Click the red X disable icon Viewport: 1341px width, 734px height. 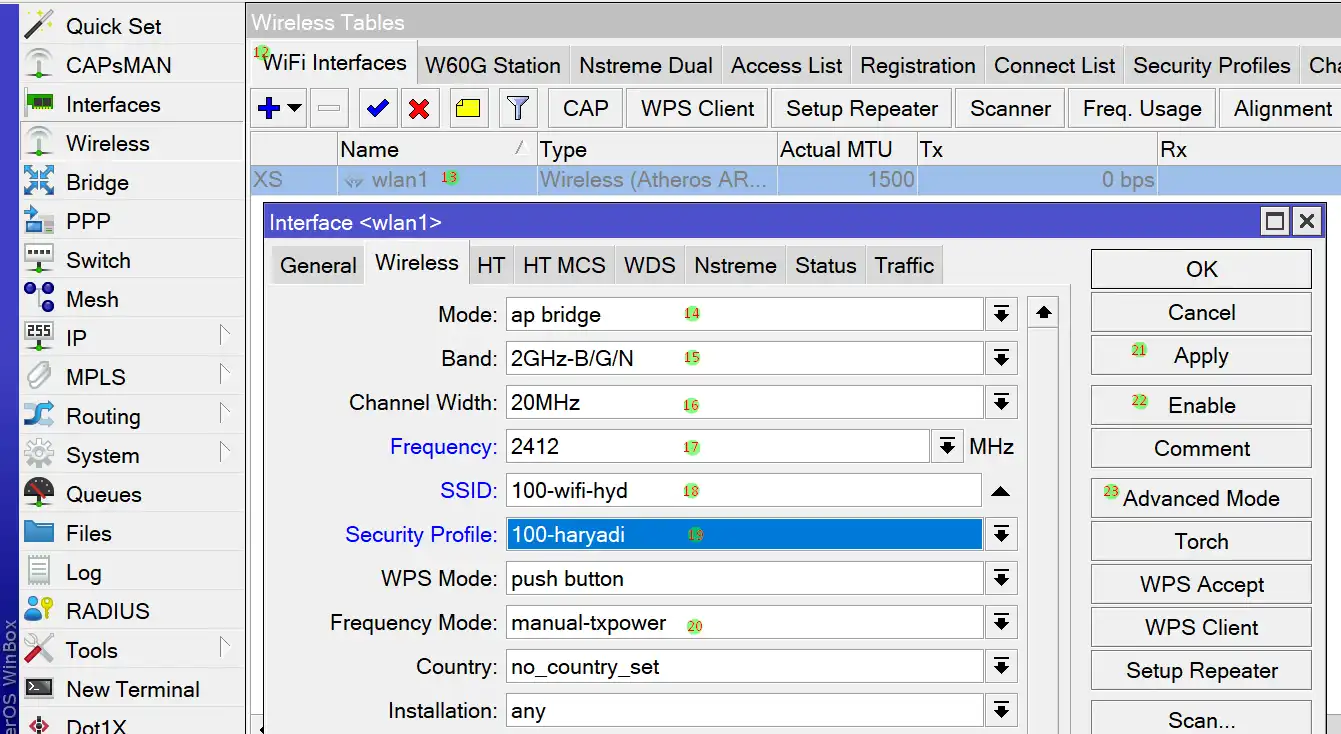tap(419, 109)
